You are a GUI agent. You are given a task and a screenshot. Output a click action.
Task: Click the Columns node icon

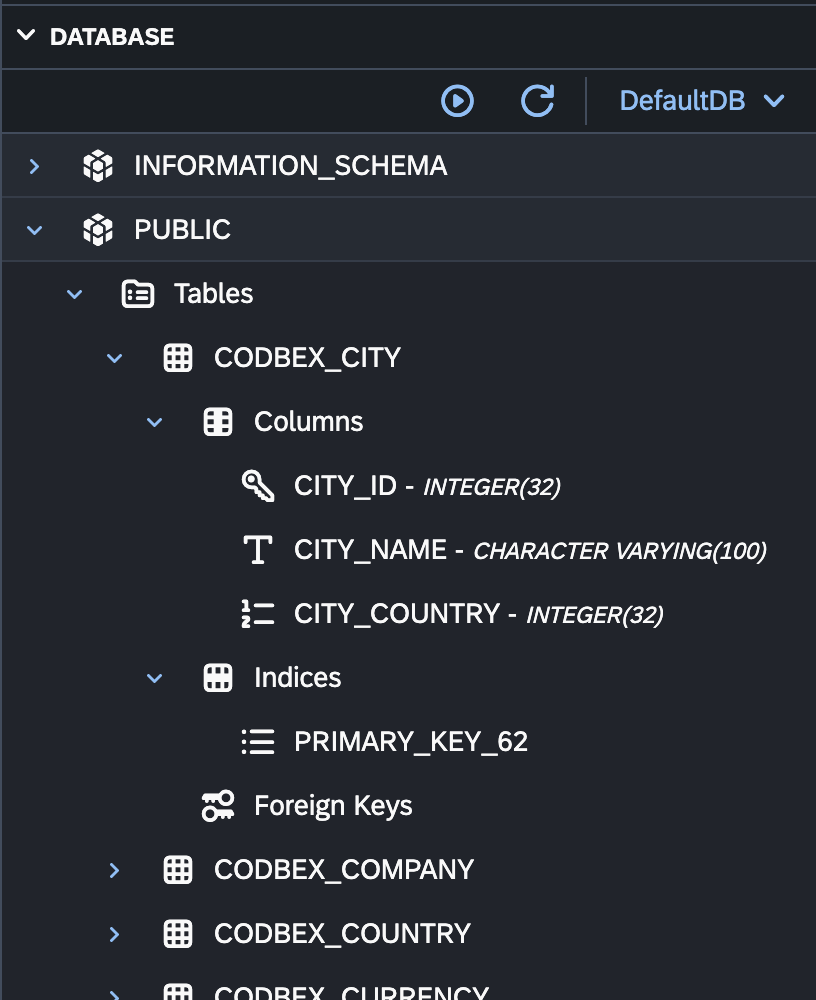(x=218, y=422)
